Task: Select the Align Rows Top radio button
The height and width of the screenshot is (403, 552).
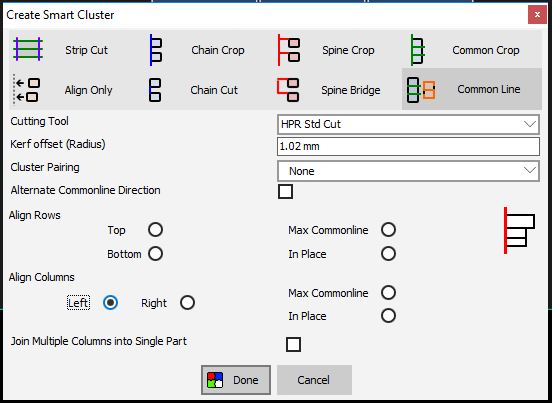Action: coord(155,230)
